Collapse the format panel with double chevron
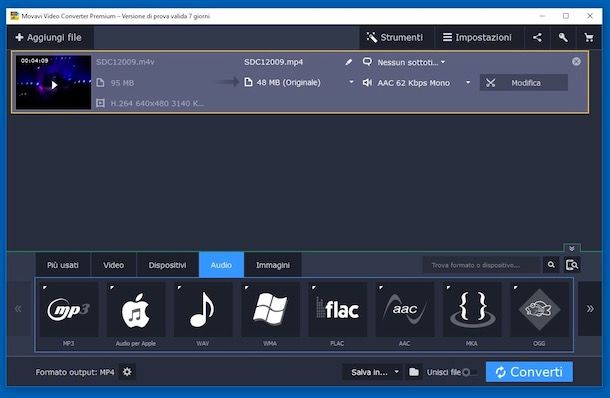This screenshot has width=610, height=398. [571, 248]
